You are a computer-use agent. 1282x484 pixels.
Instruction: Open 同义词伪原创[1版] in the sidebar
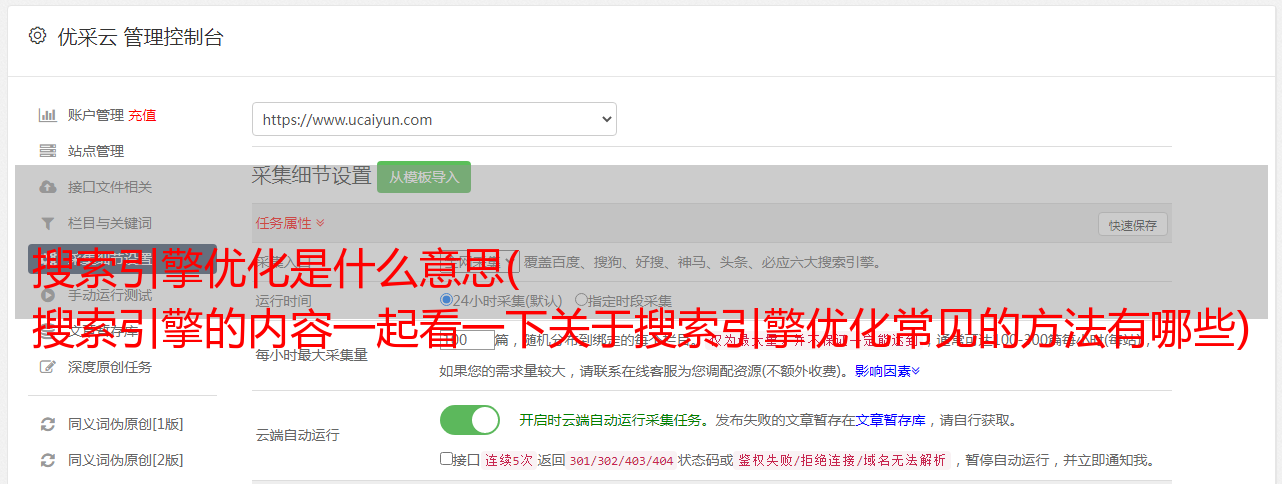pos(125,424)
